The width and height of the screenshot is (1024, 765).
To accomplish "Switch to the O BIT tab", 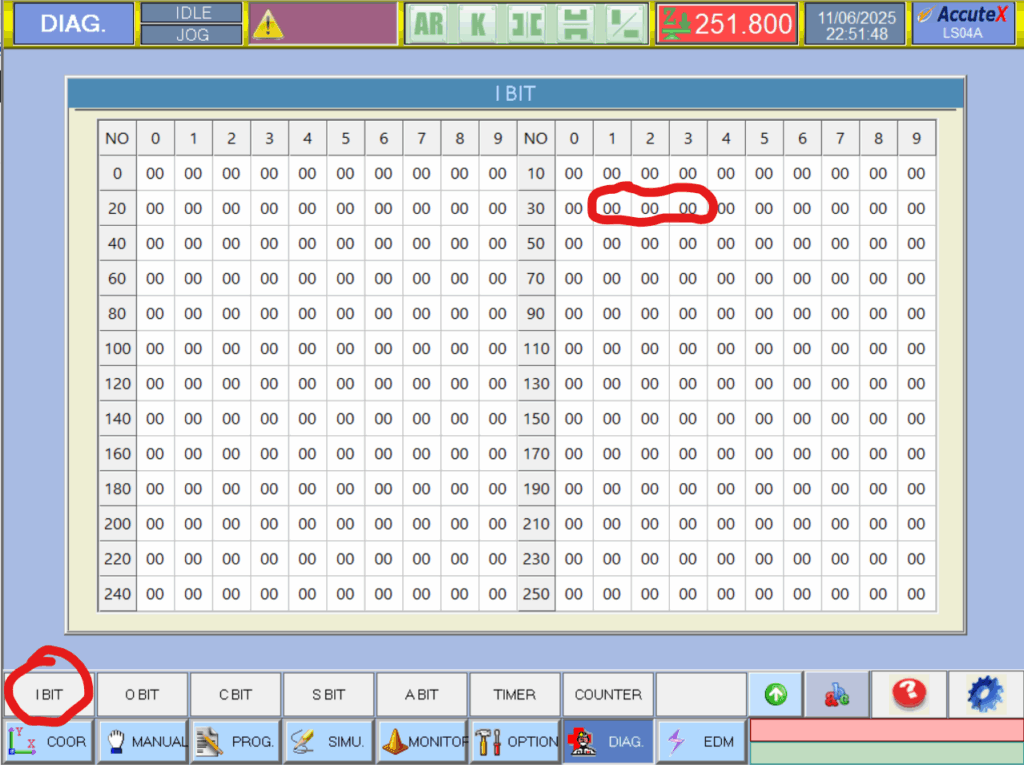I will click(142, 694).
